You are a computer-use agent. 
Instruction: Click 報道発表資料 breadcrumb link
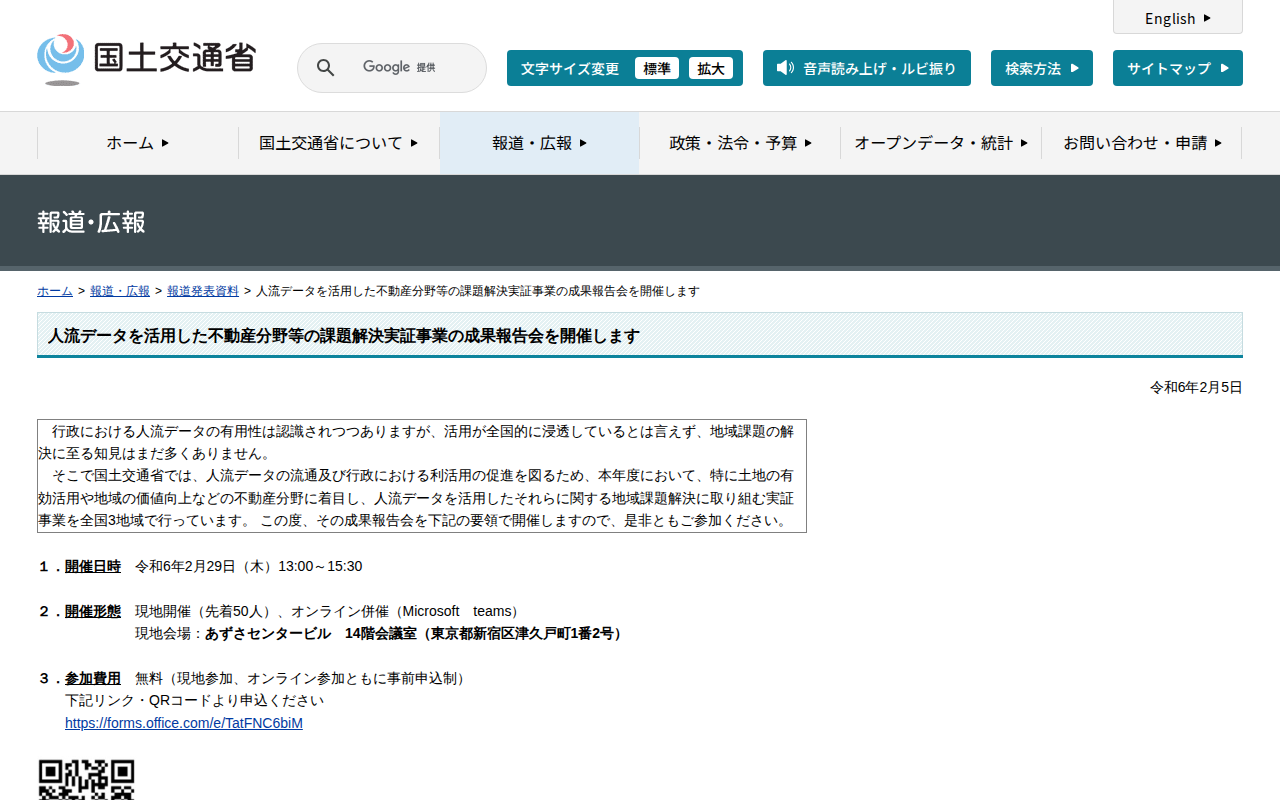(x=203, y=291)
